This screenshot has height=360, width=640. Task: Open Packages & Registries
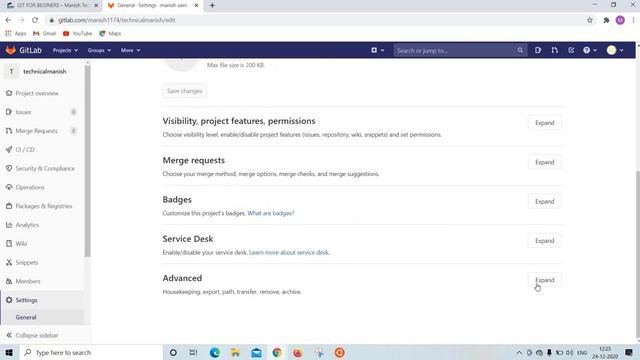(x=44, y=206)
